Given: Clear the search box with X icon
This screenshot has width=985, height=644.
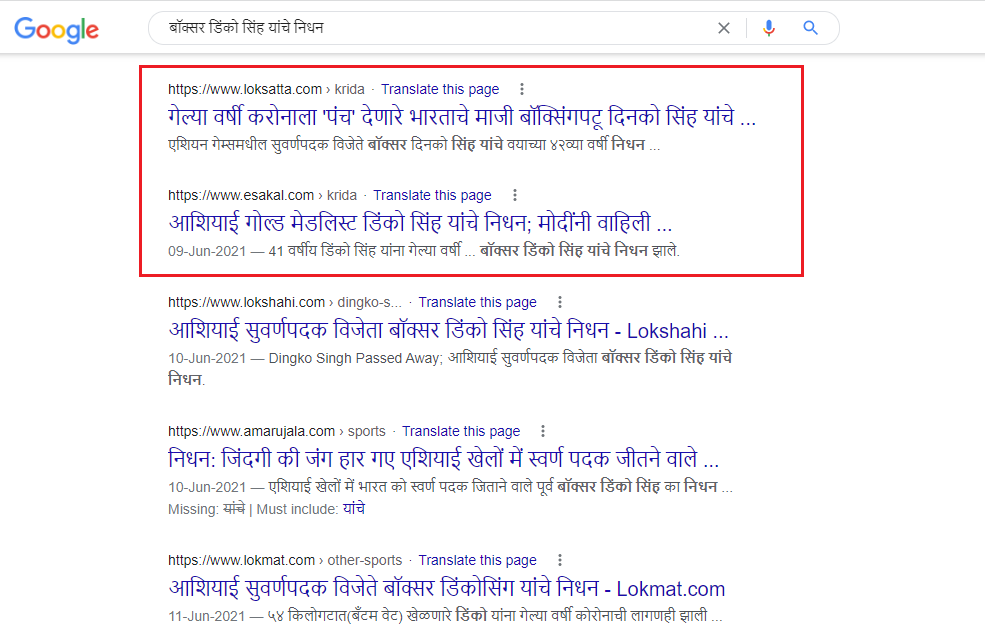Looking at the screenshot, I should (x=724, y=28).
